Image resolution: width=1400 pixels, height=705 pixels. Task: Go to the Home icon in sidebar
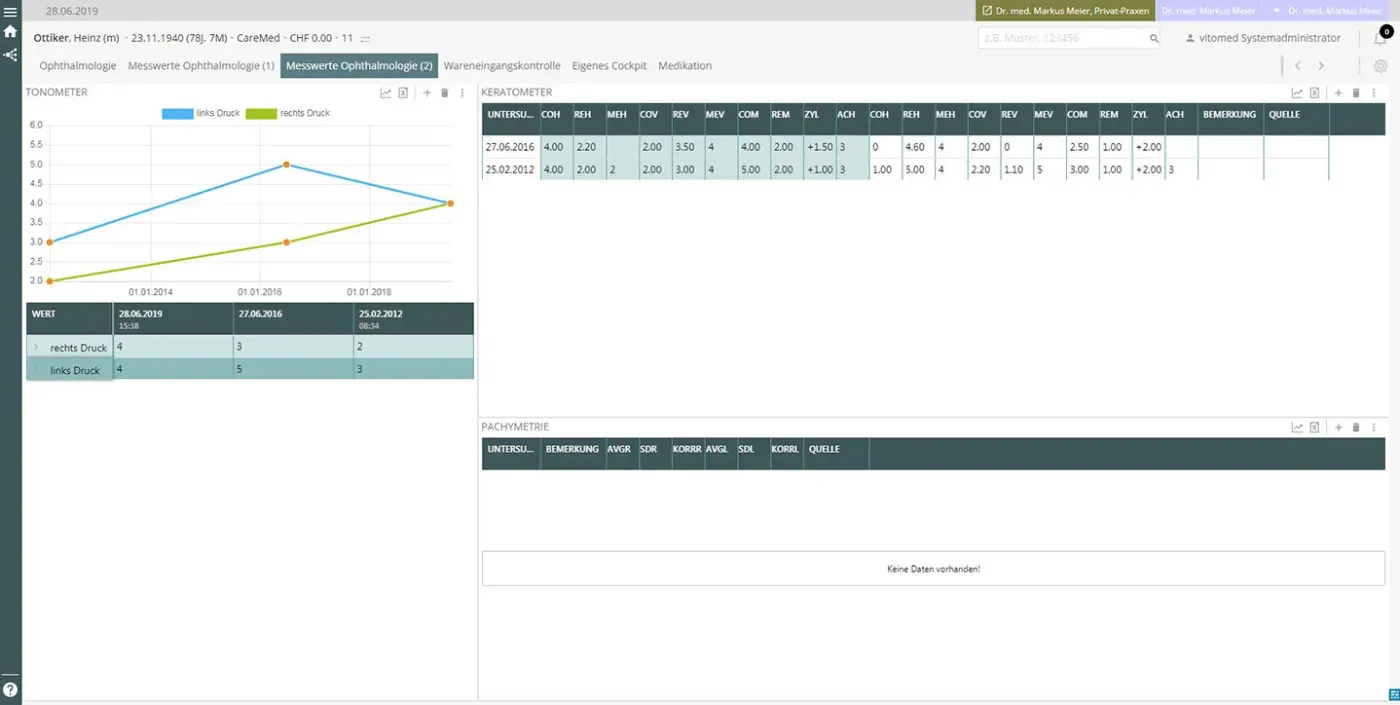tap(10, 32)
